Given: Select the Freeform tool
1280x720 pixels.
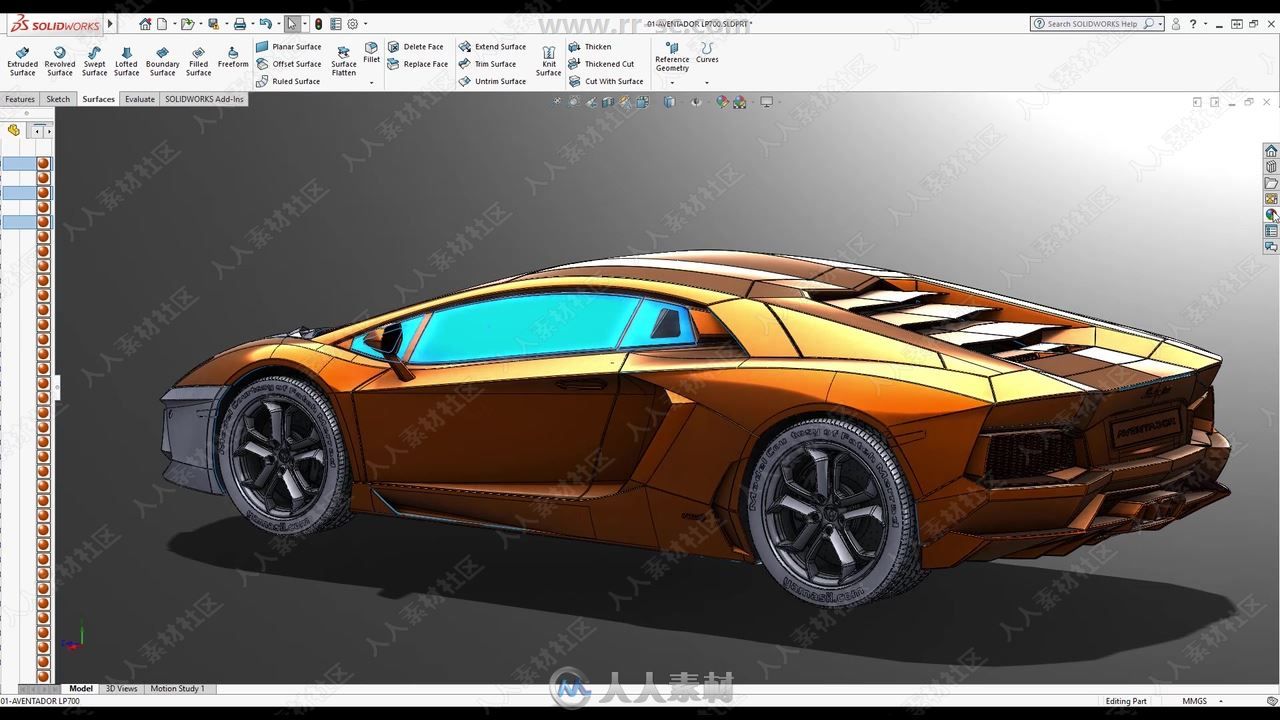Looking at the screenshot, I should point(233,57).
